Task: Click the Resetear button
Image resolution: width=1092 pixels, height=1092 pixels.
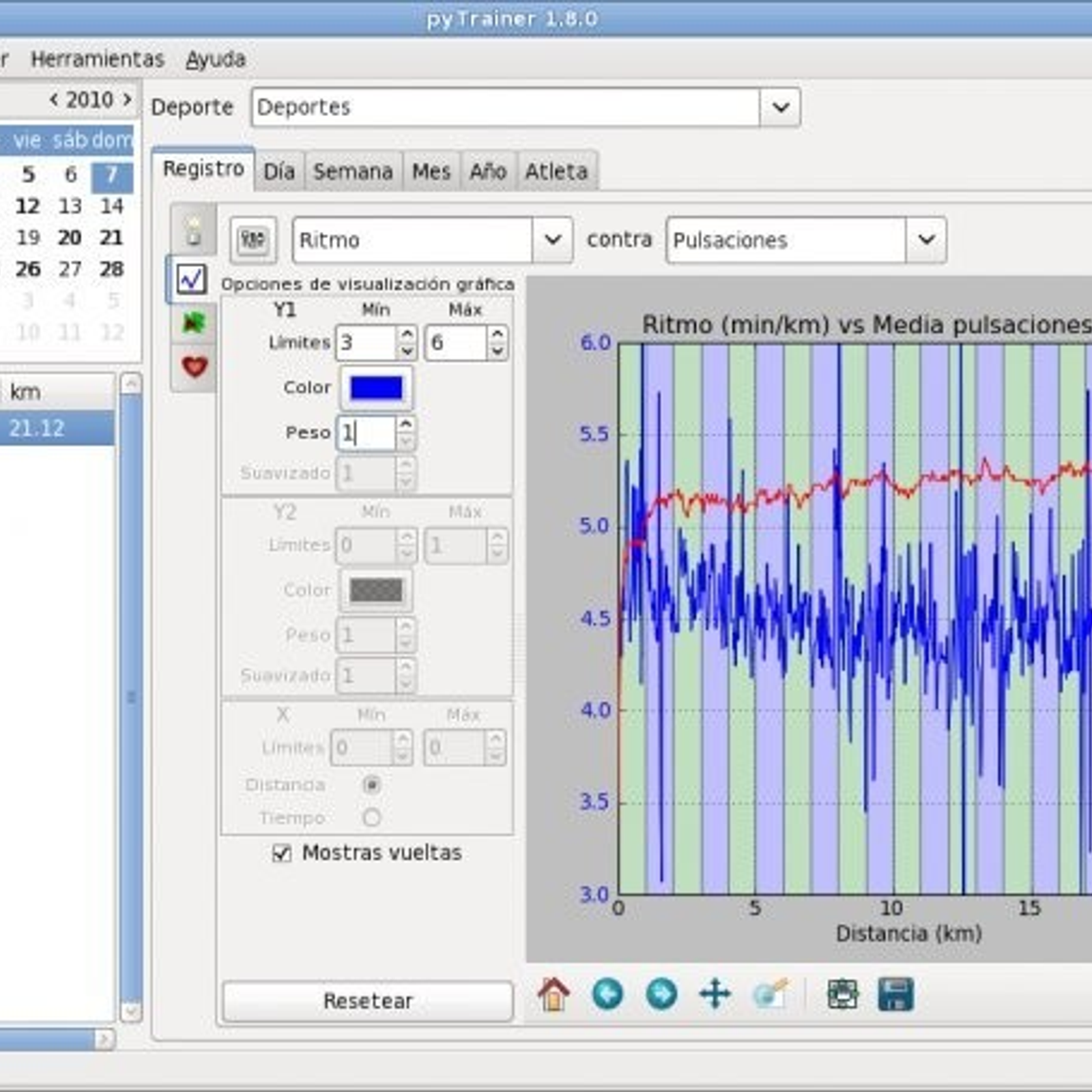Action: pos(367,1001)
